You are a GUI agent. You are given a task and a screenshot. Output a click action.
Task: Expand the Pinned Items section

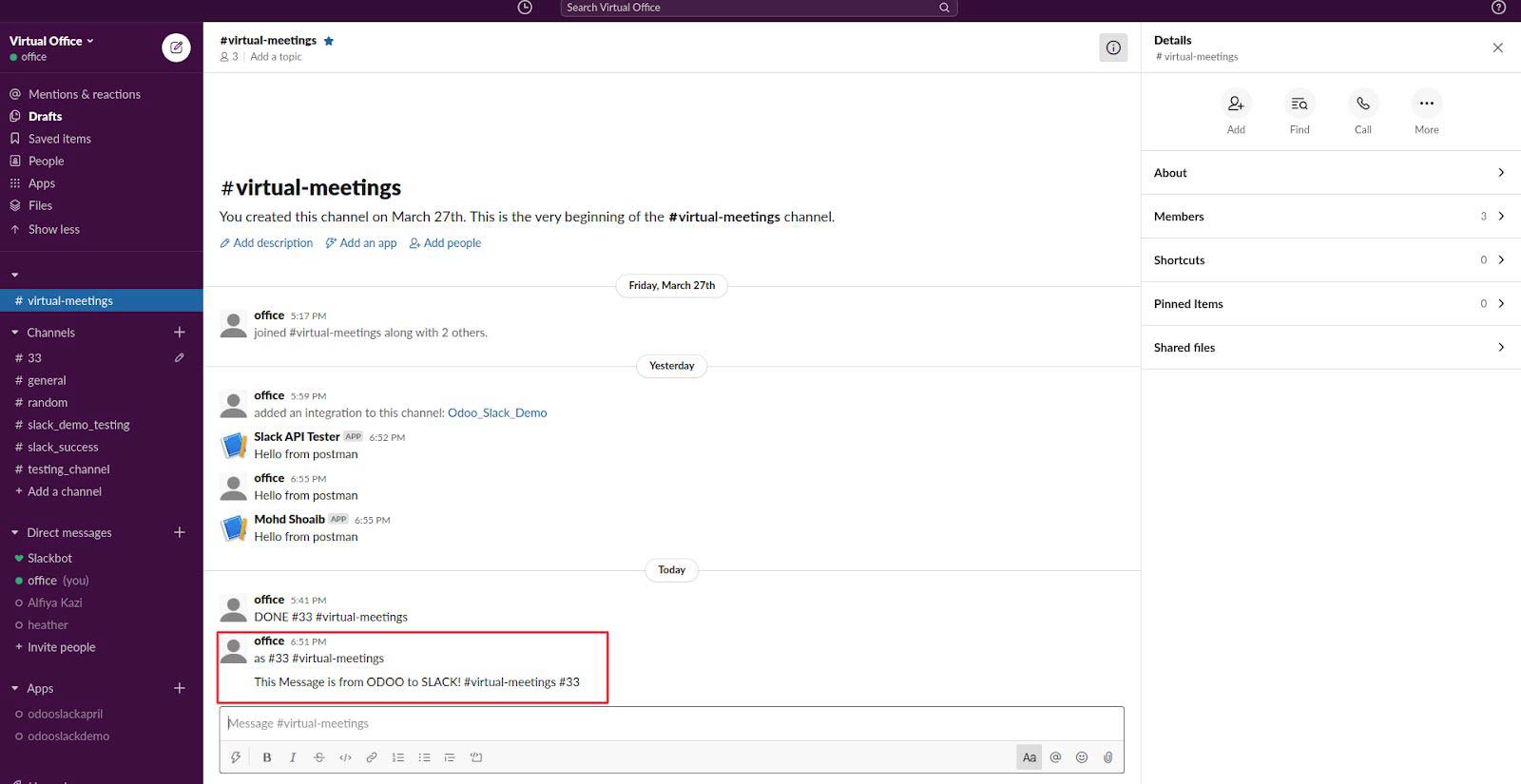1331,304
